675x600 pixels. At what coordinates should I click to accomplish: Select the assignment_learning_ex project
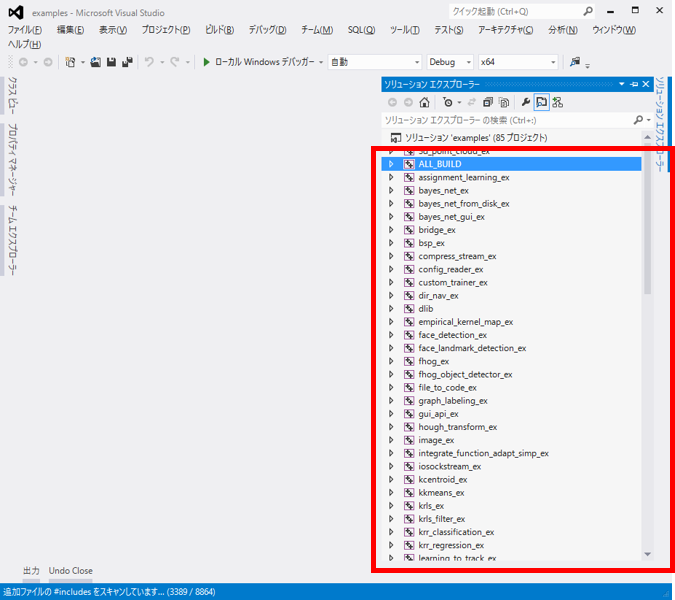pos(464,177)
